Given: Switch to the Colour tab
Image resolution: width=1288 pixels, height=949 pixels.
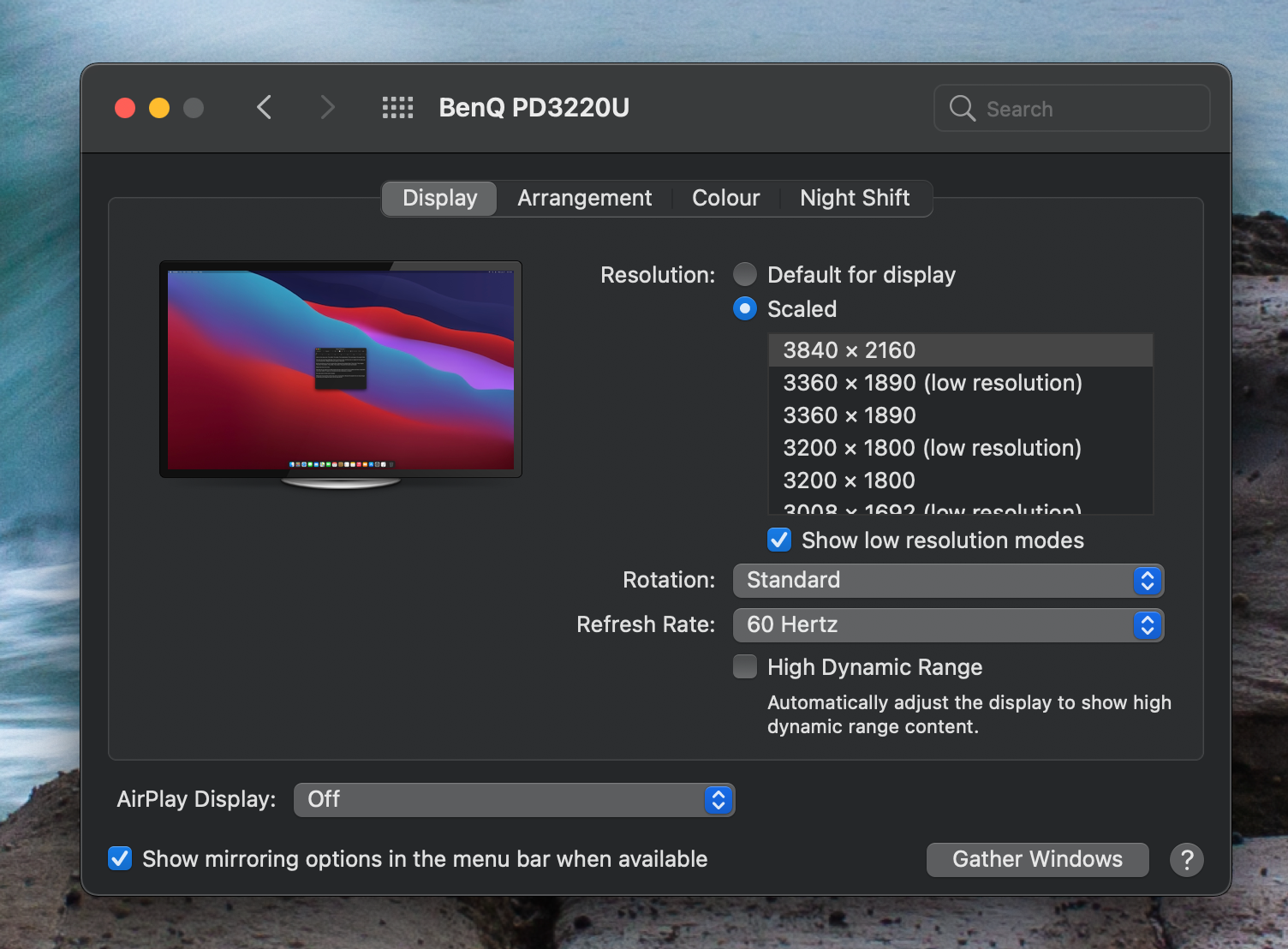Looking at the screenshot, I should pyautogui.click(x=726, y=198).
